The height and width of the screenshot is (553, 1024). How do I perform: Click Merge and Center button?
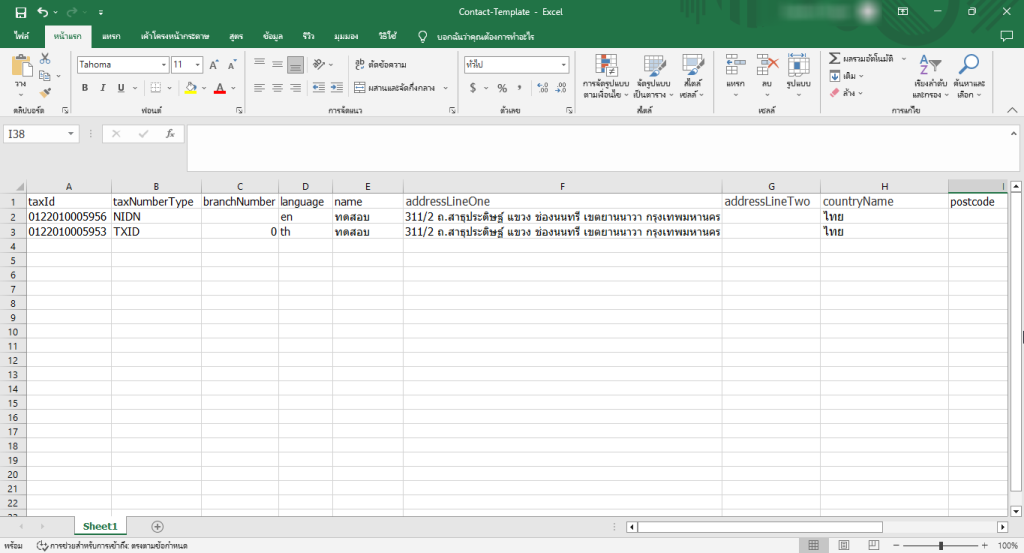point(395,87)
